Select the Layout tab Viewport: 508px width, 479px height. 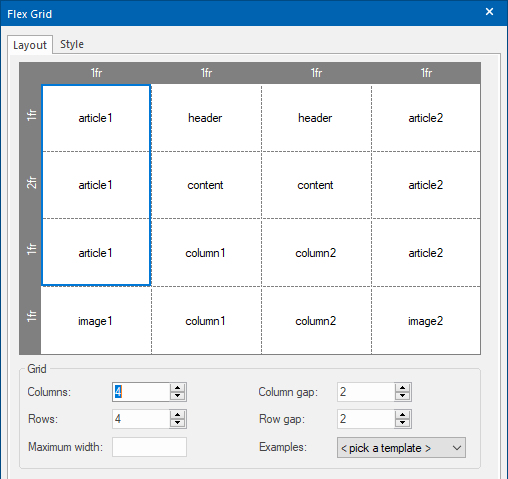tap(30, 45)
